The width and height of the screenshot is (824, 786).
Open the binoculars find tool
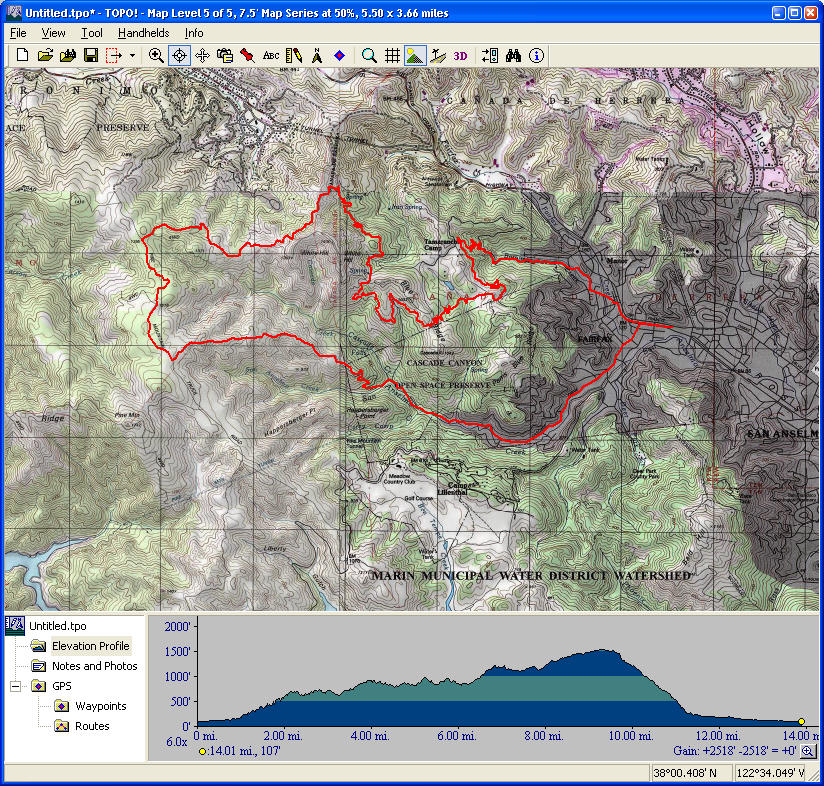[514, 56]
